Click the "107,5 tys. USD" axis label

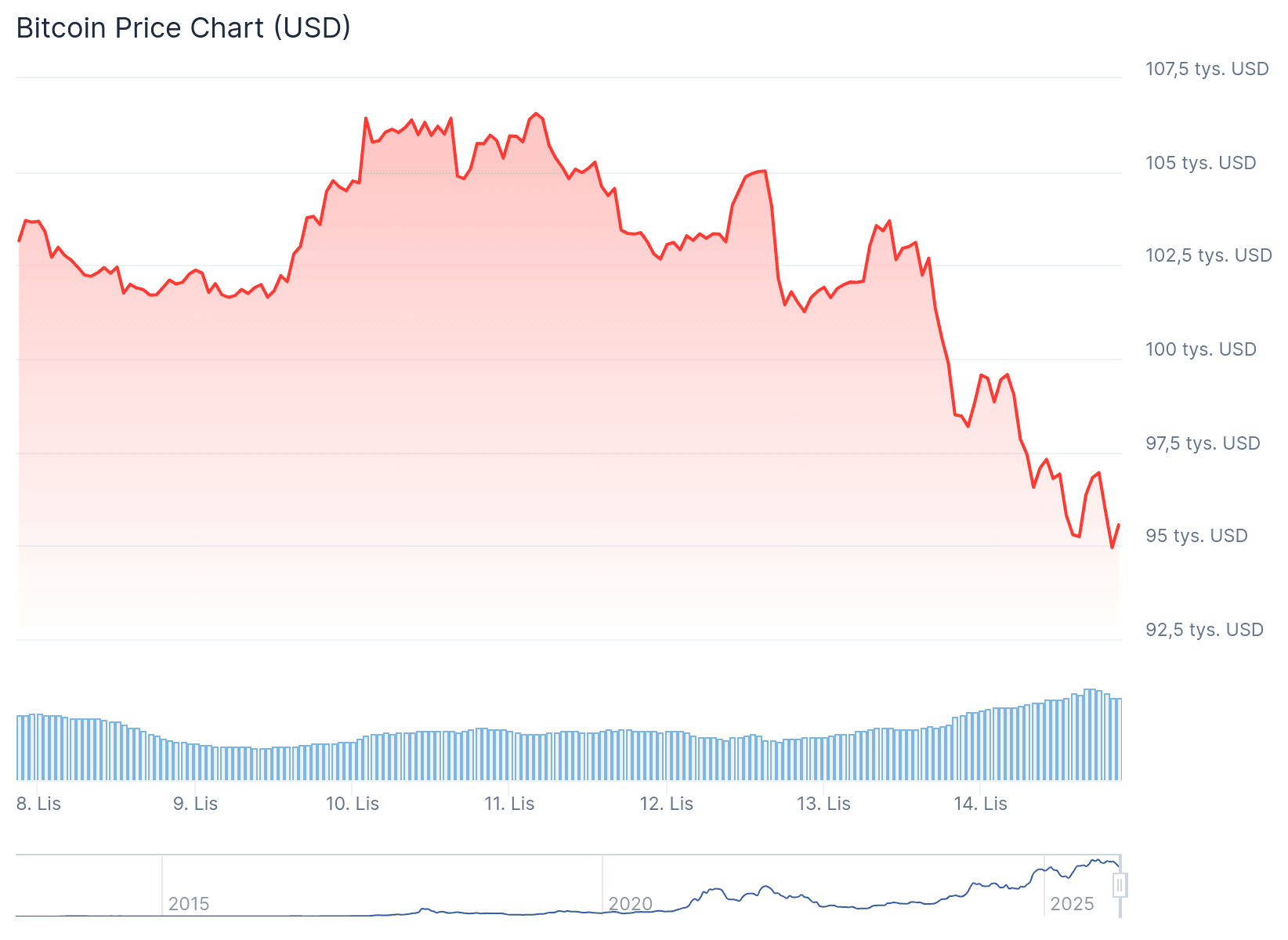pos(1207,69)
